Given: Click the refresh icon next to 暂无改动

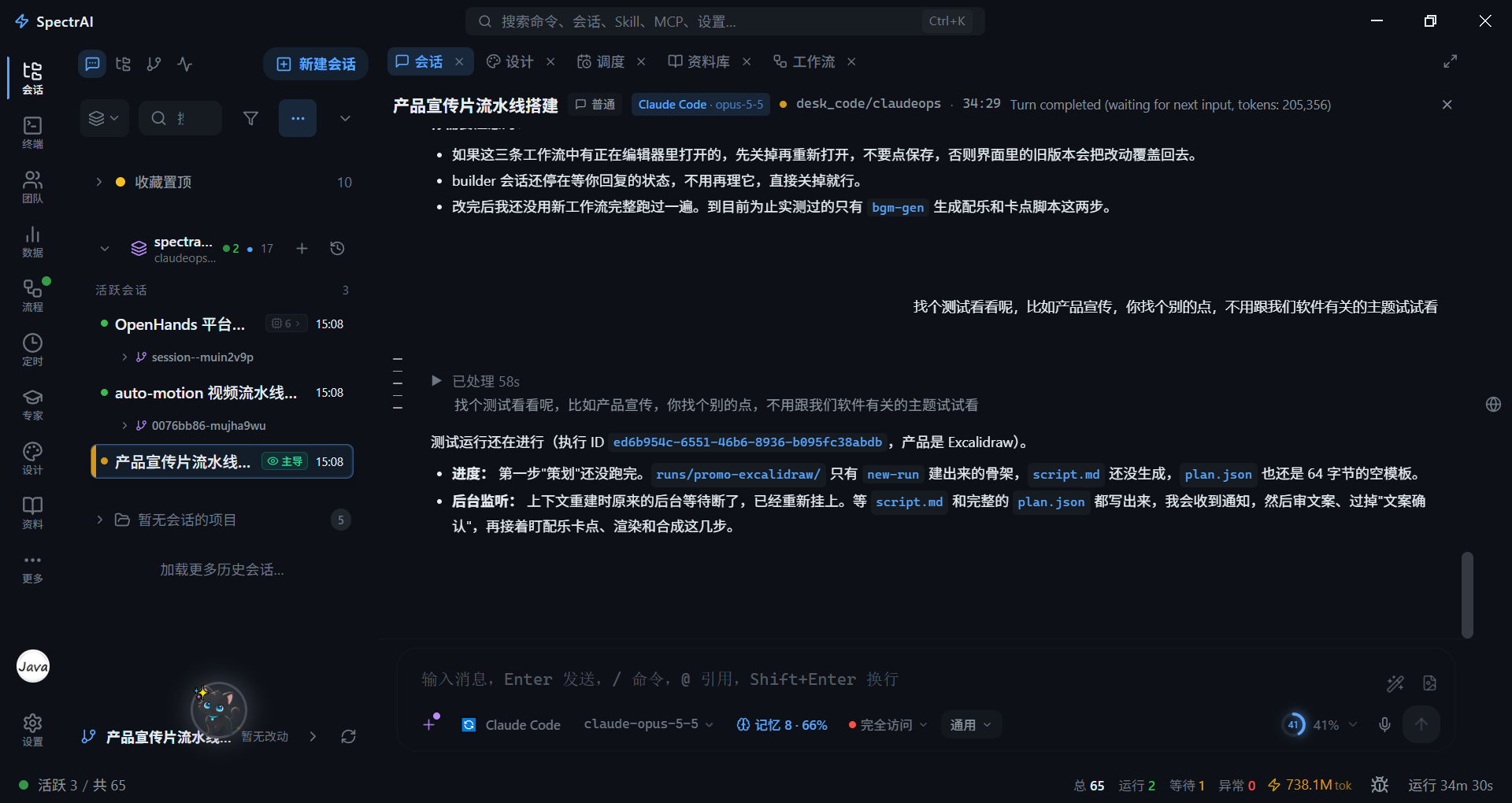Looking at the screenshot, I should tap(348, 737).
